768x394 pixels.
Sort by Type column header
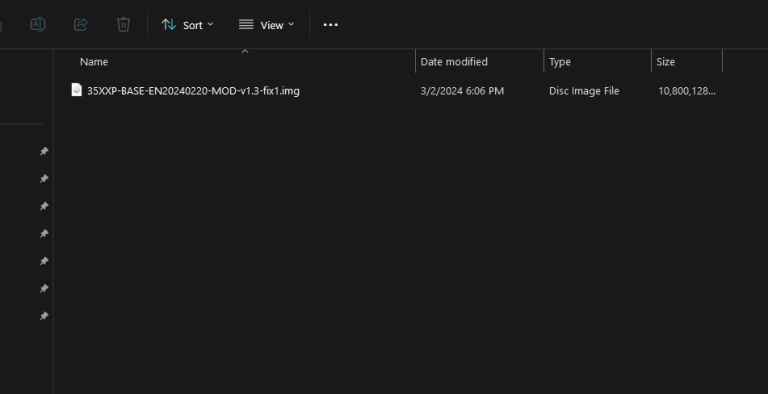tap(560, 62)
